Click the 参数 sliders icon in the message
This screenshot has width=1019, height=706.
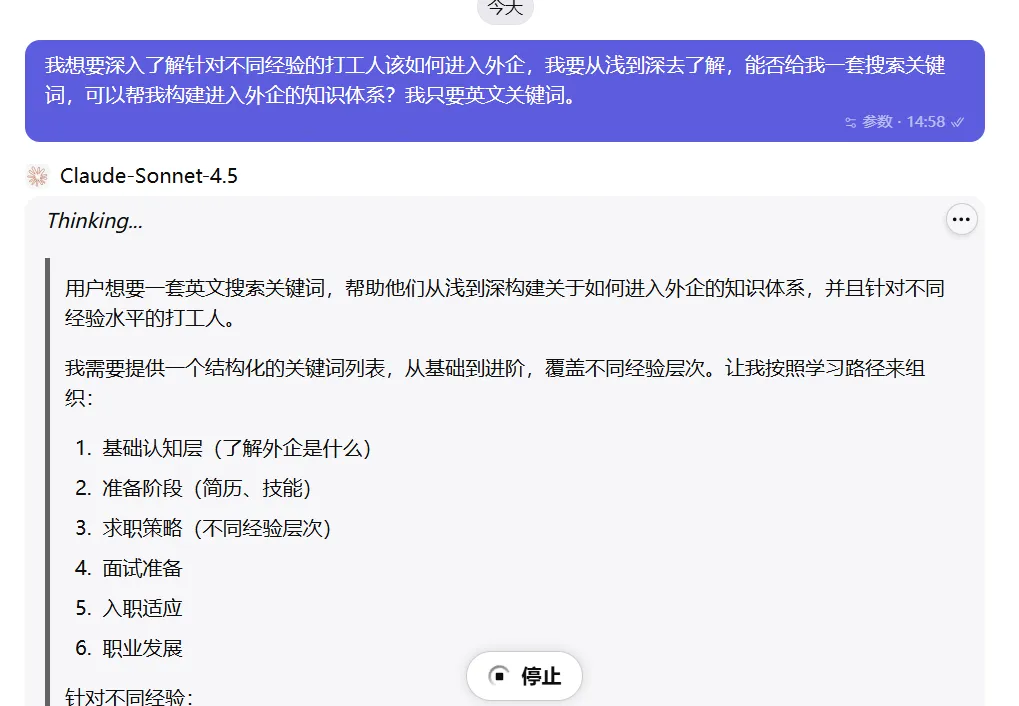tap(851, 122)
